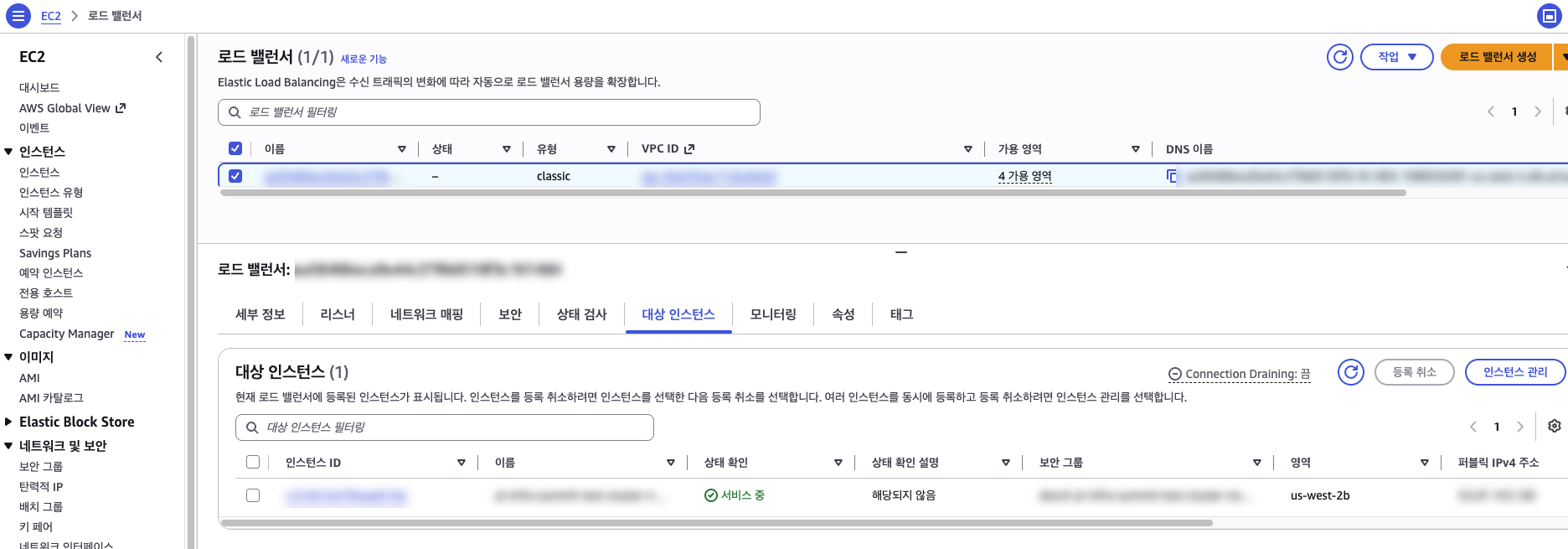Uncheck the classic load balancer row checkbox
This screenshot has height=549, width=1568.
(235, 176)
